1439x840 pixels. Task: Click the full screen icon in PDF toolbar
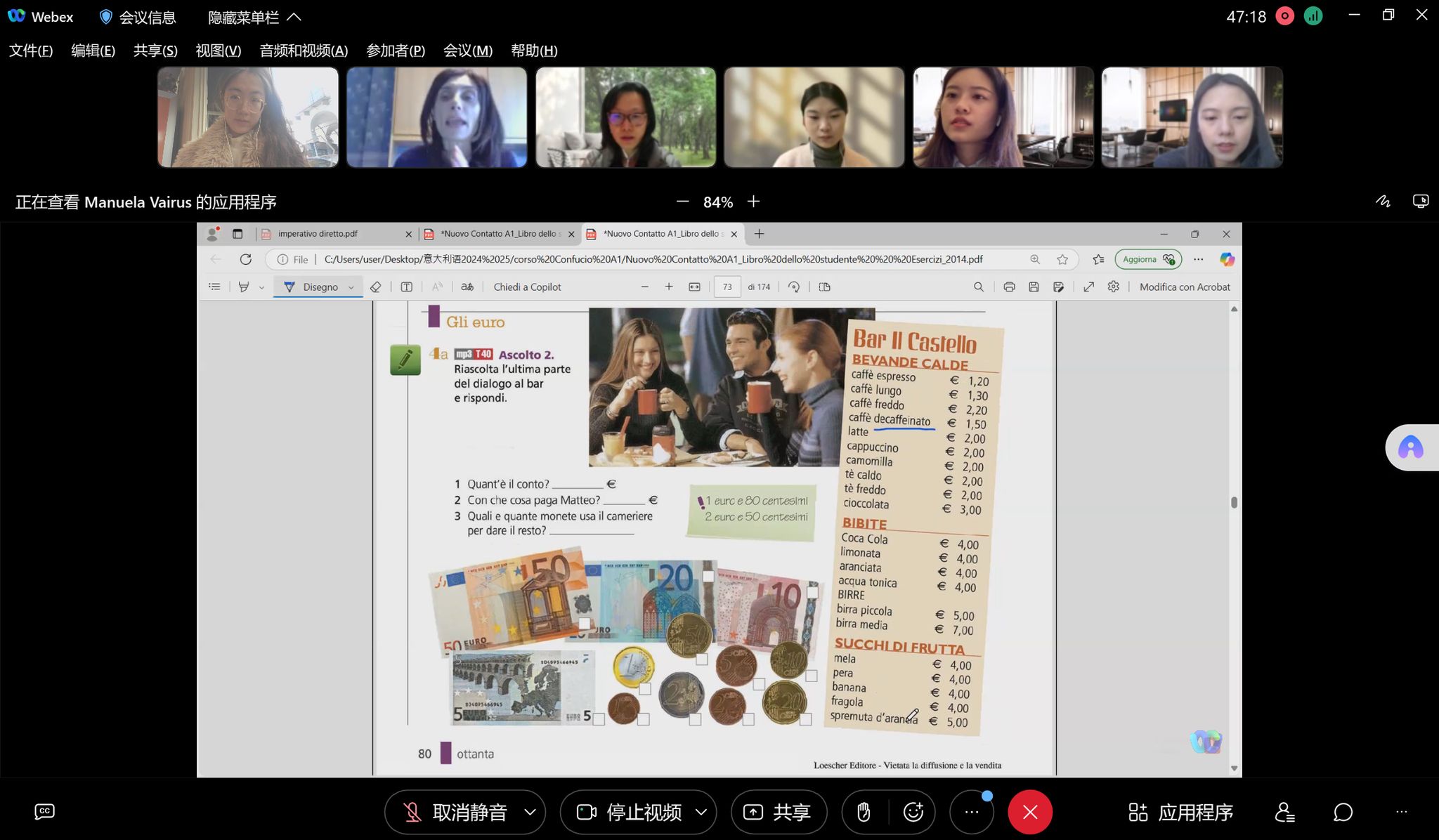pos(1088,287)
